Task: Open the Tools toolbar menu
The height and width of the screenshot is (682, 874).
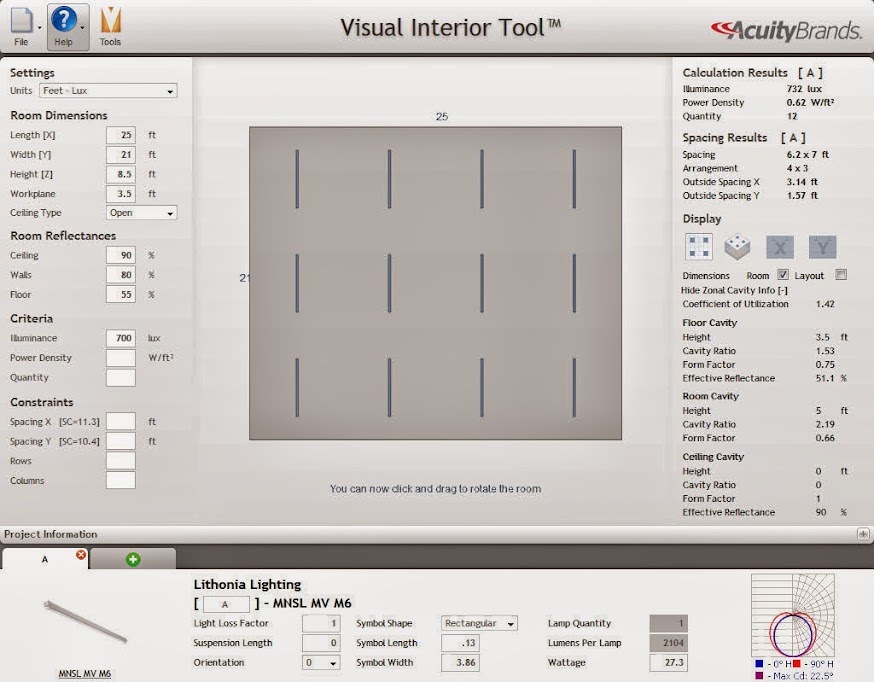Action: 110,26
